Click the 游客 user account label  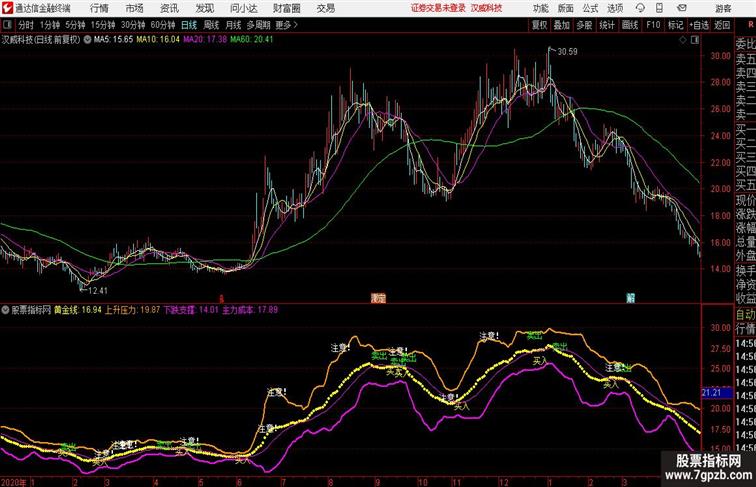723,8
